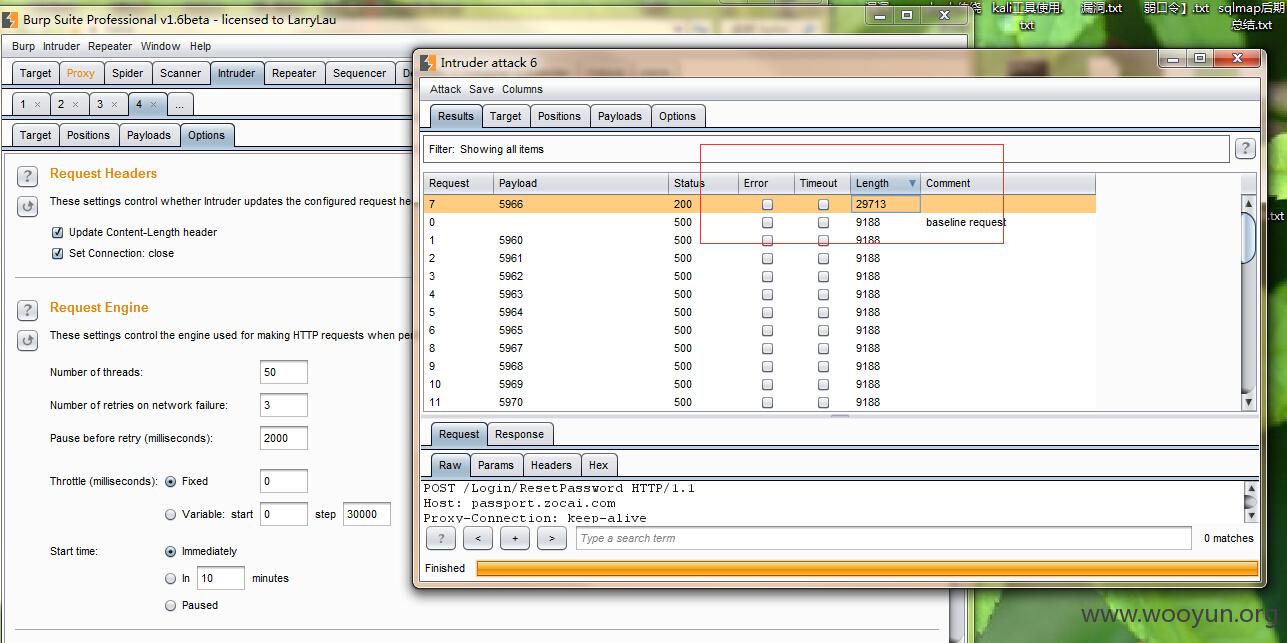Open the Burp menu

point(23,46)
